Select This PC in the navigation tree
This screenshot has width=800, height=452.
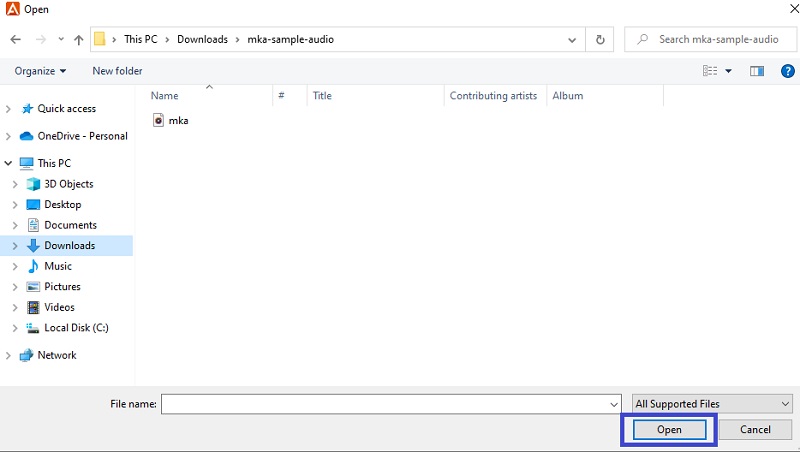tap(54, 163)
